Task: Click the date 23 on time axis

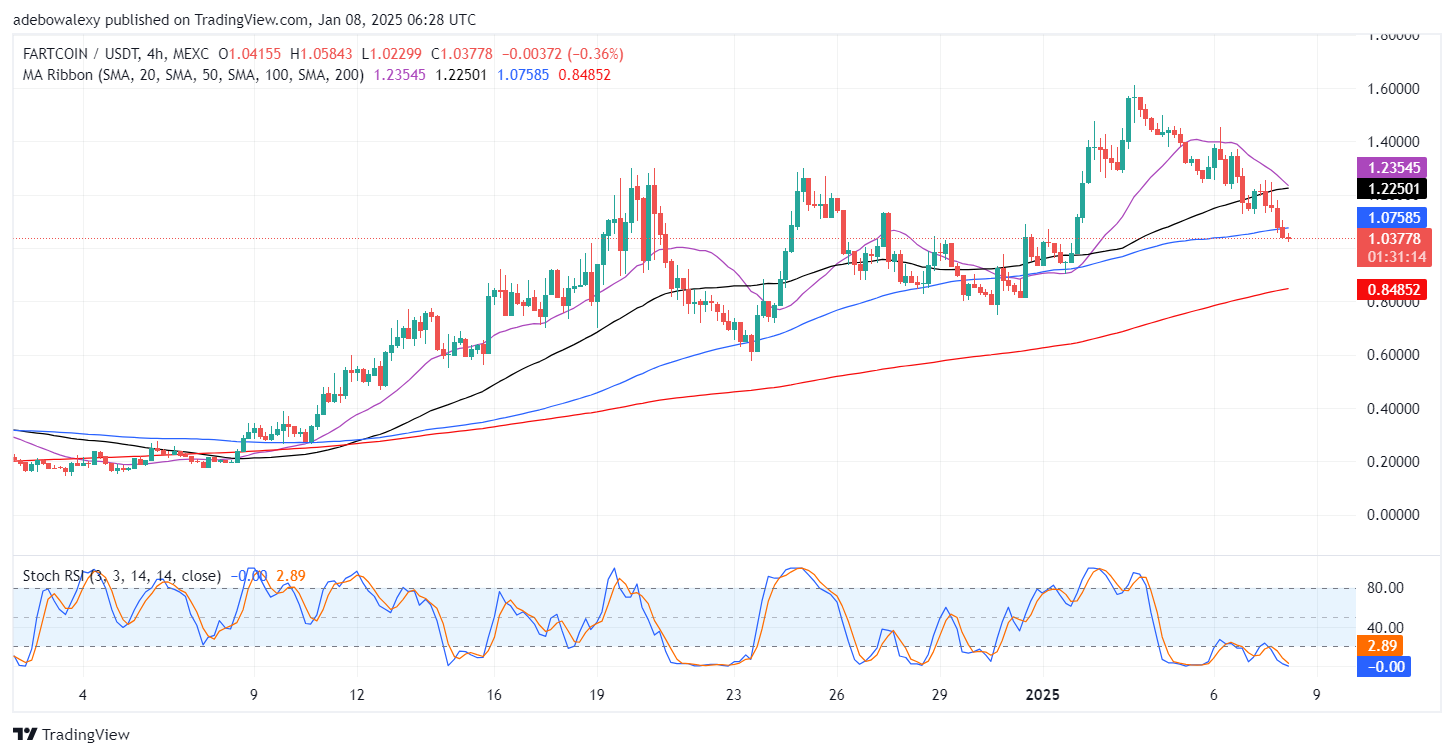Action: pos(733,695)
